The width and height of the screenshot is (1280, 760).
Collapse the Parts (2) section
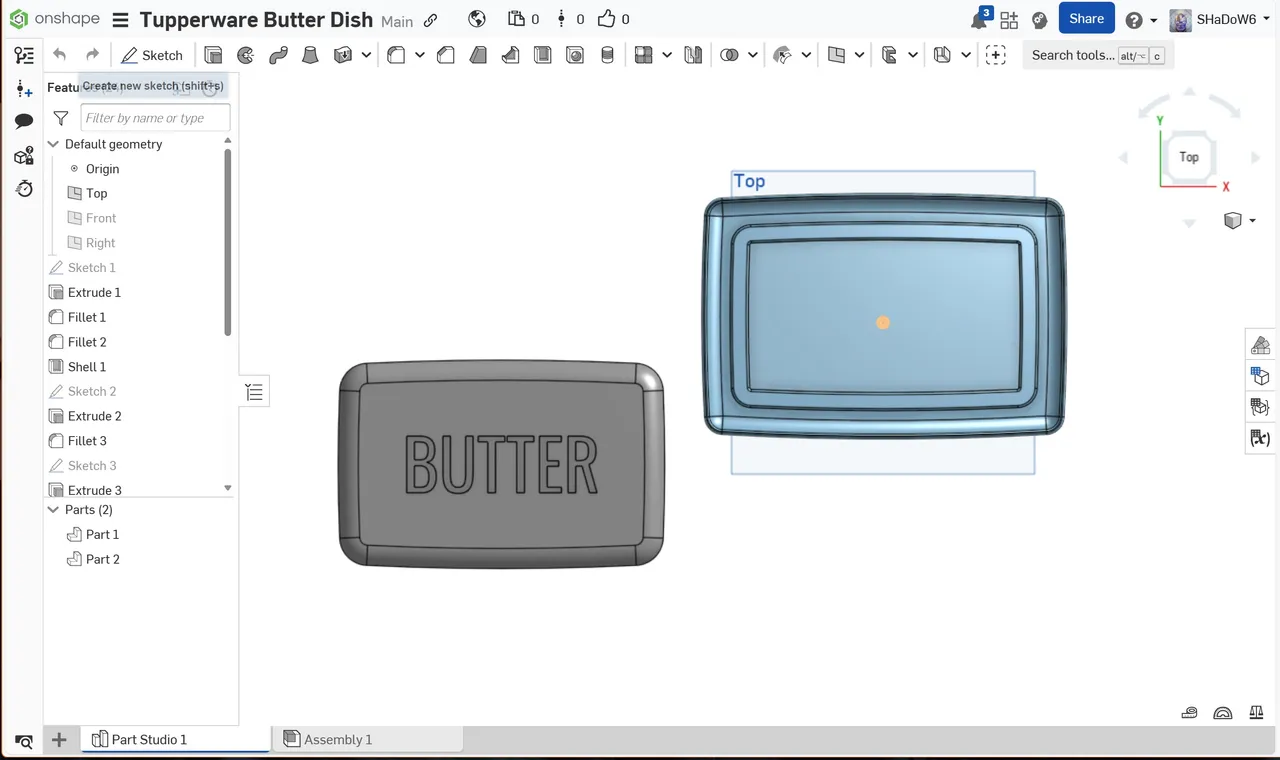53,509
